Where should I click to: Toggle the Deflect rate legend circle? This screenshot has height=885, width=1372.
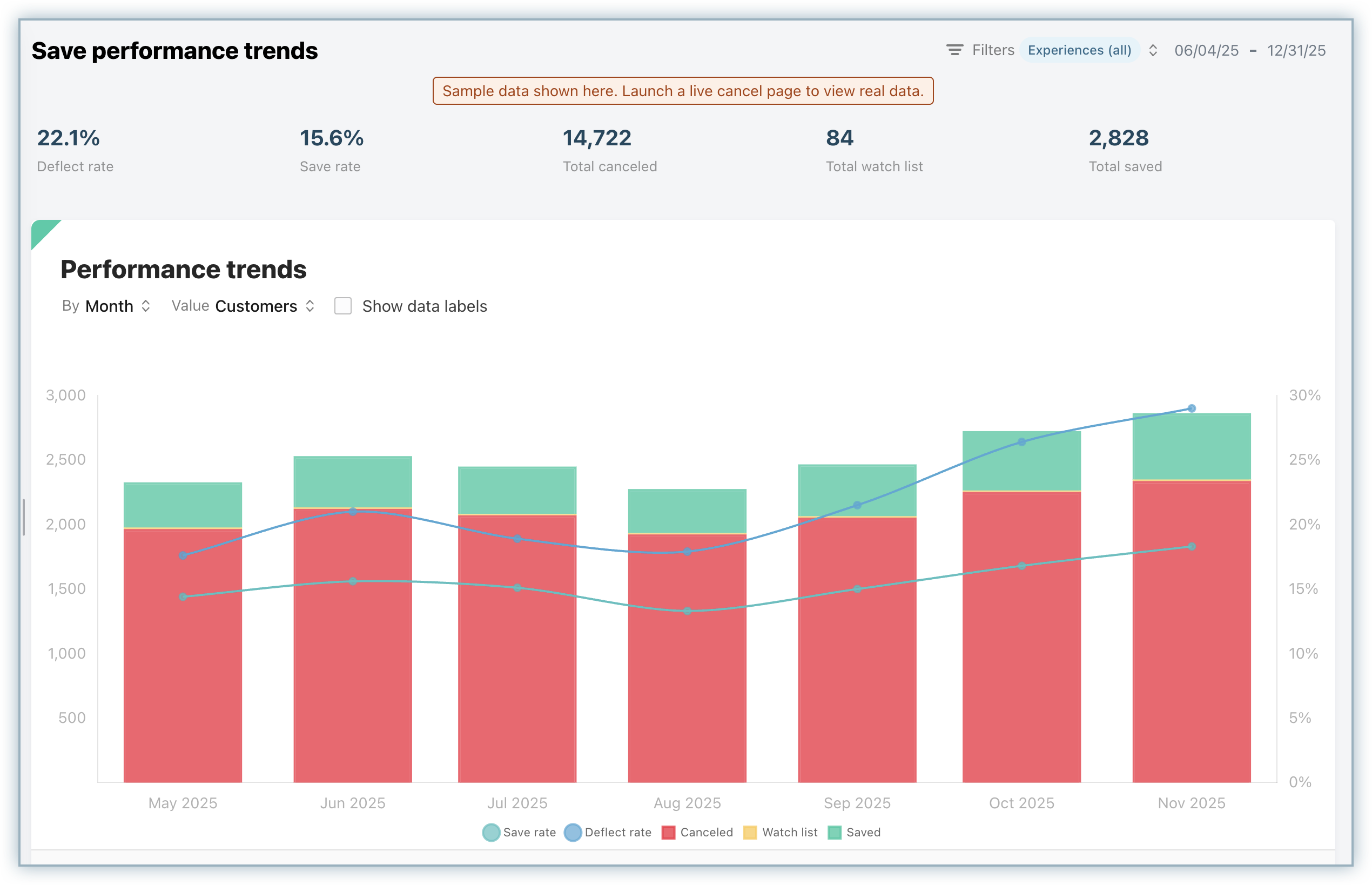coord(573,832)
